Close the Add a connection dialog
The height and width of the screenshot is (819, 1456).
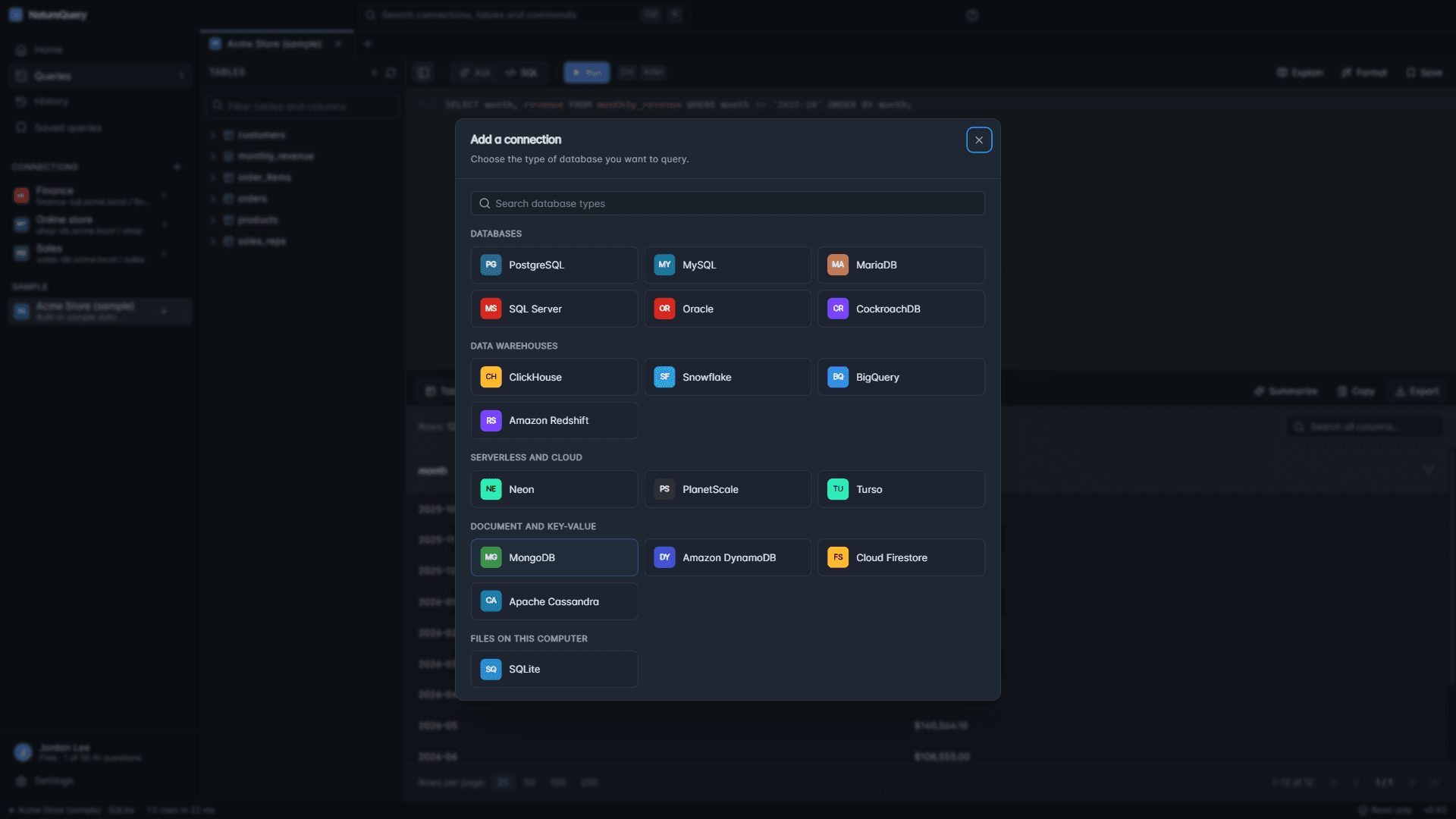pyautogui.click(x=979, y=140)
